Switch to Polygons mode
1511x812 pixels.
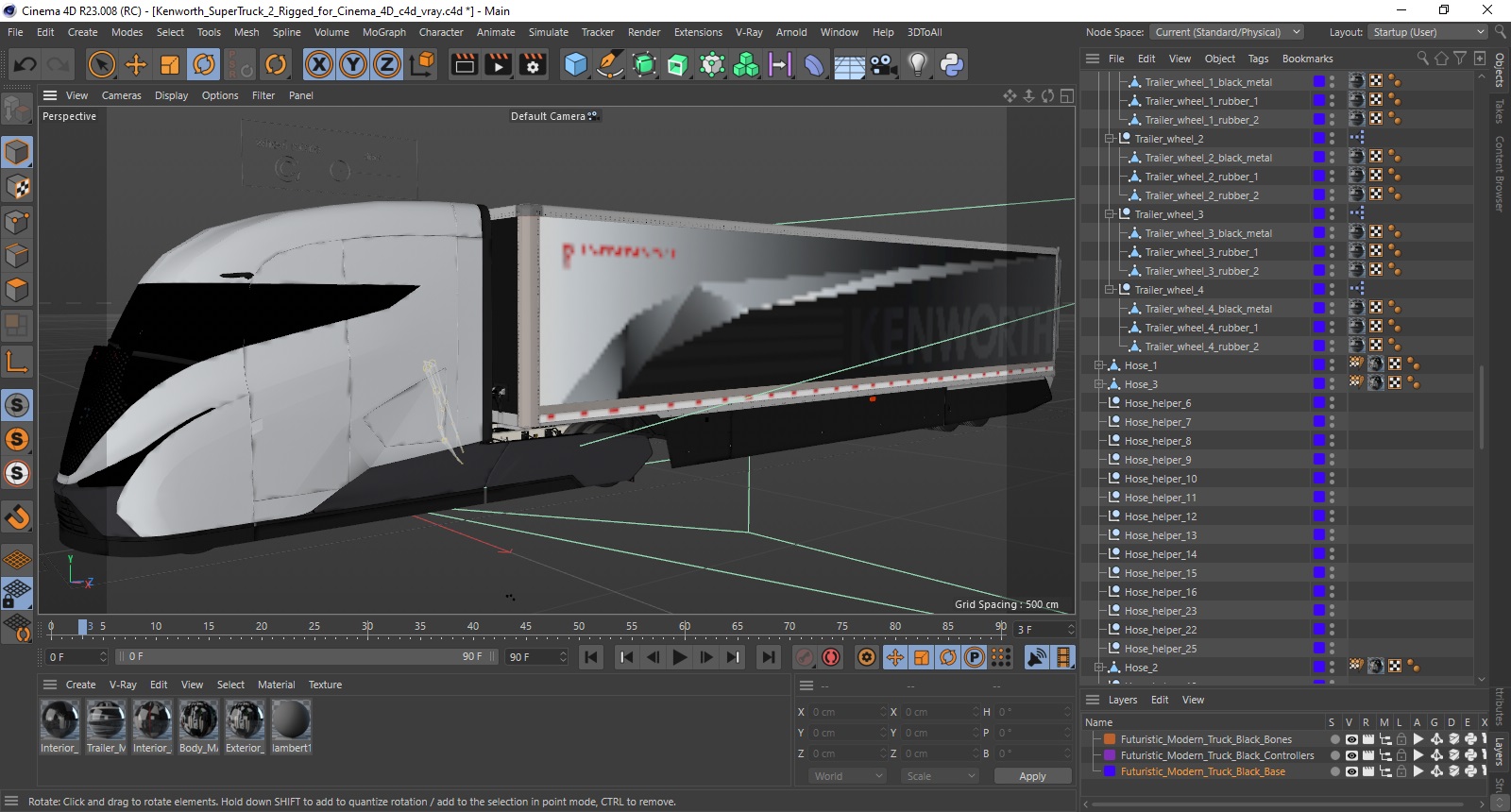[17, 289]
